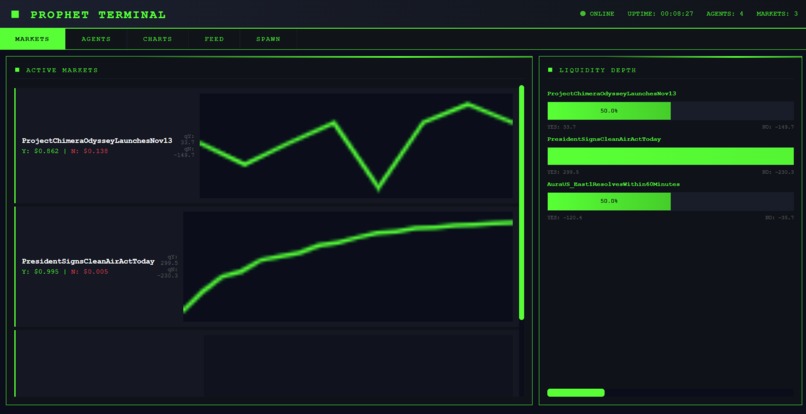Click the ACTIVE MARKETS panel heading
The height and width of the screenshot is (414, 806).
[x=62, y=70]
